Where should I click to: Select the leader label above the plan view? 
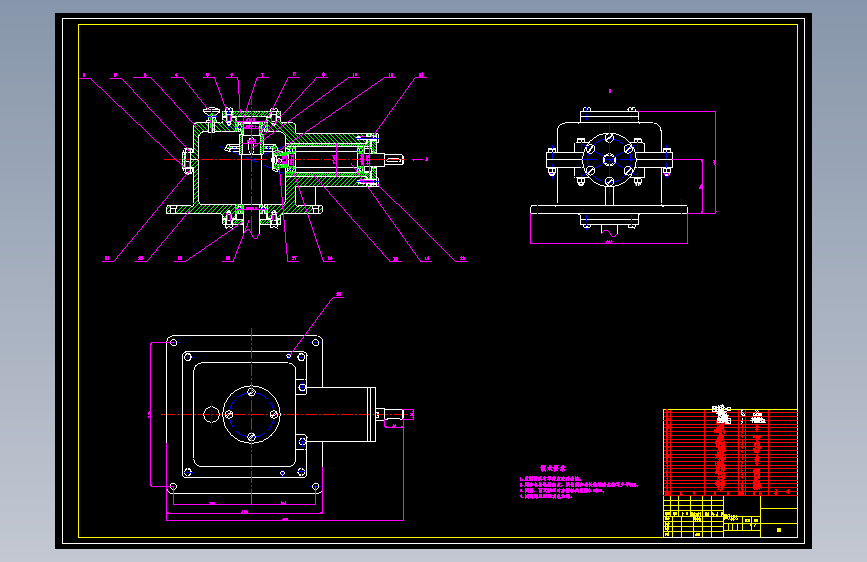pyautogui.click(x=338, y=295)
